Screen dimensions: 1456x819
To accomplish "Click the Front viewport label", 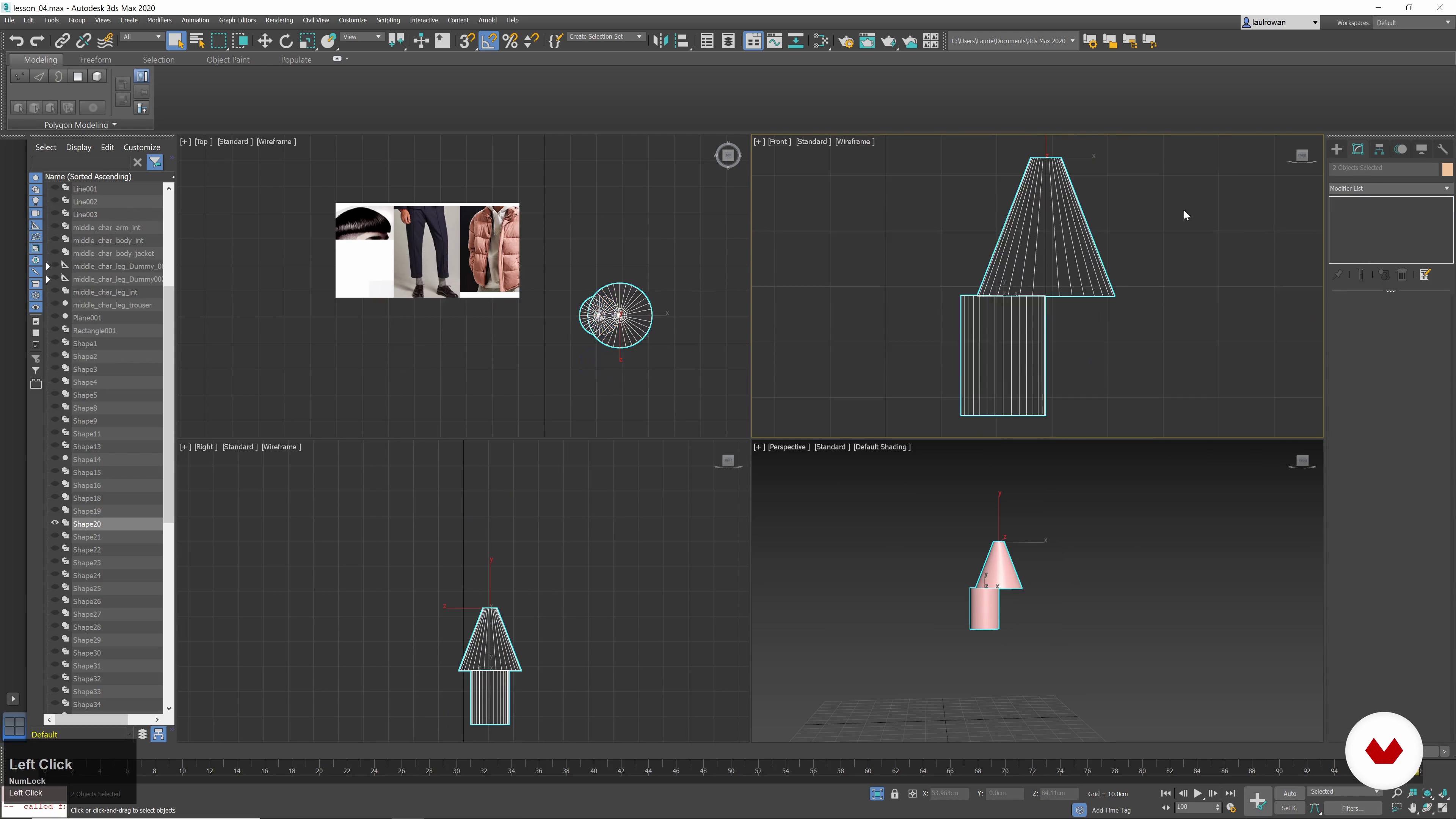I will [779, 141].
